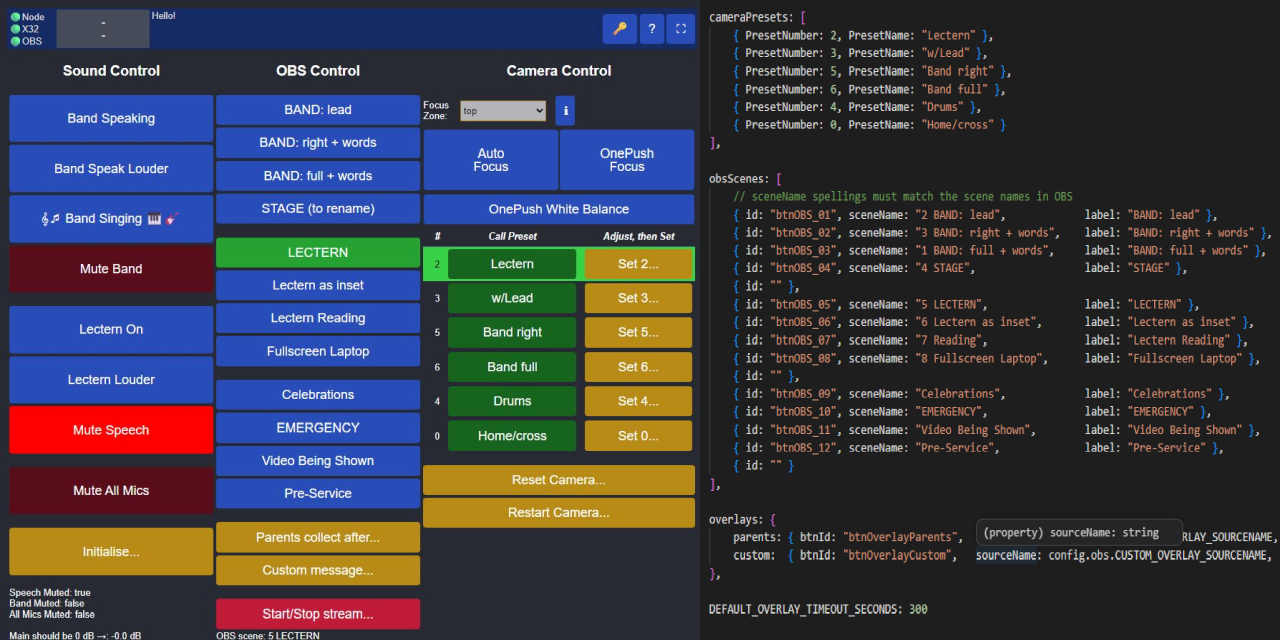Click OnePush White Balance

pos(559,209)
